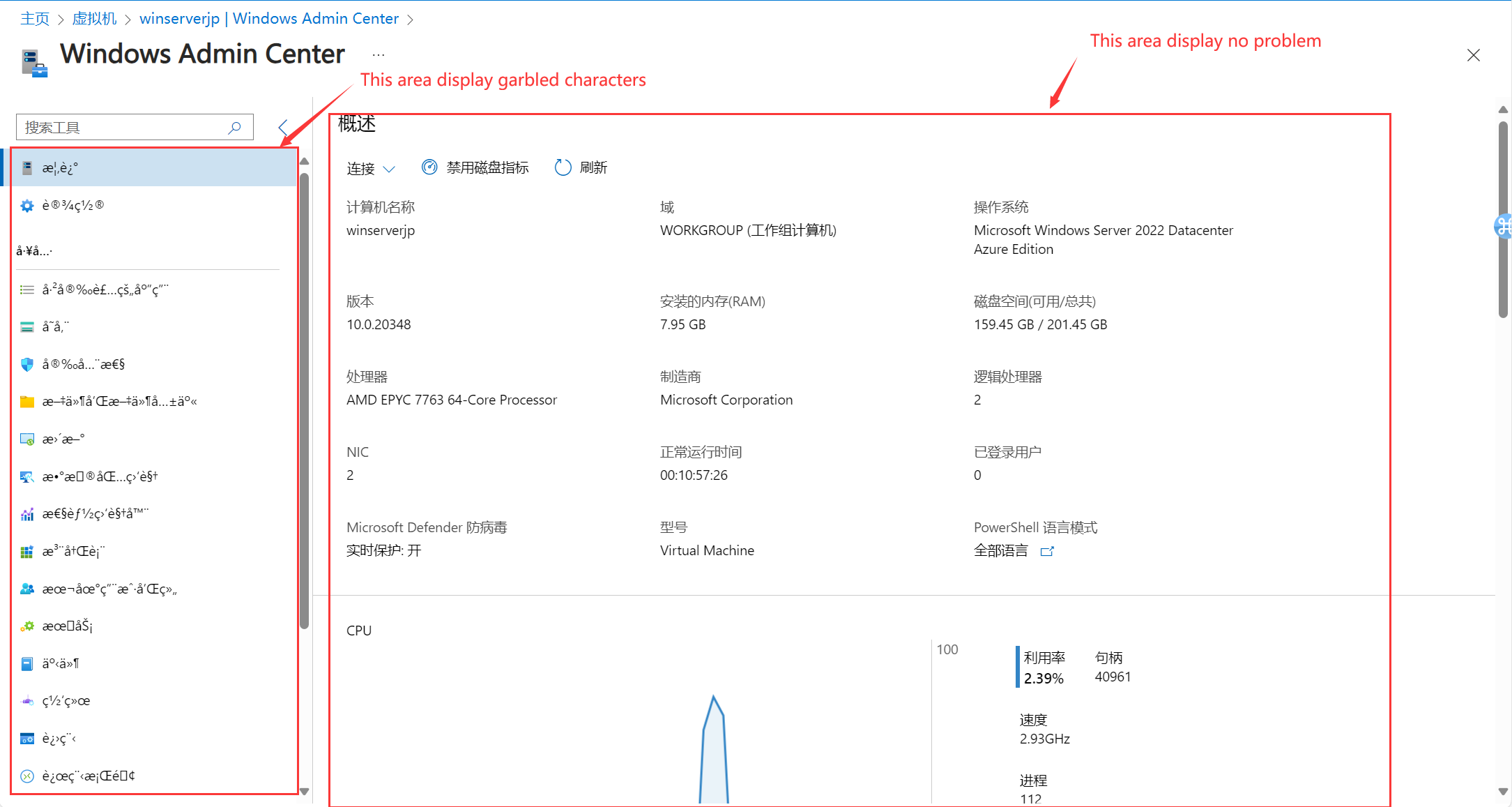This screenshot has width=1512, height=807.
Task: Go to 虚拟机 breadcrumb link
Action: 95,19
